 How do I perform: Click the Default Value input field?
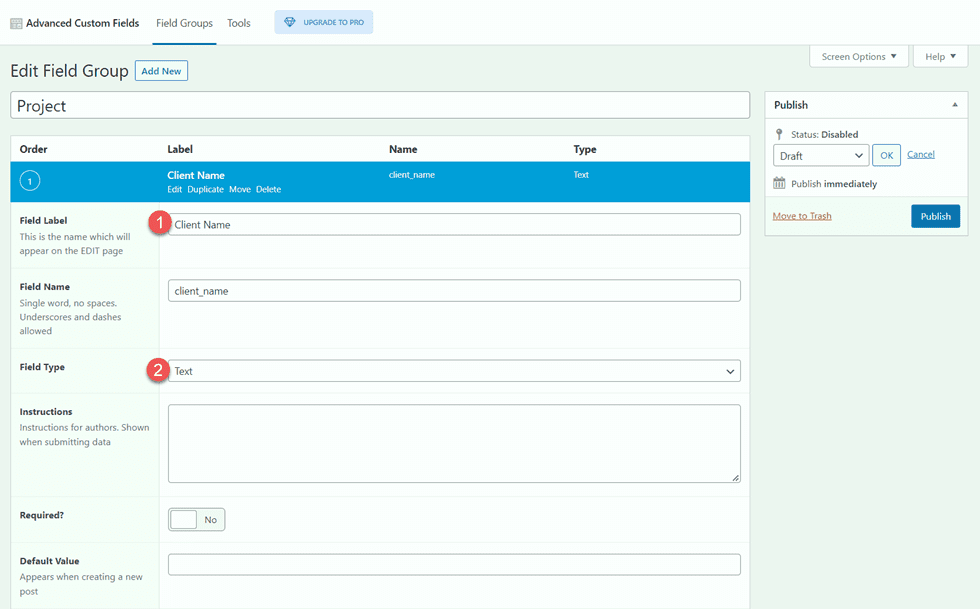pyautogui.click(x=454, y=564)
